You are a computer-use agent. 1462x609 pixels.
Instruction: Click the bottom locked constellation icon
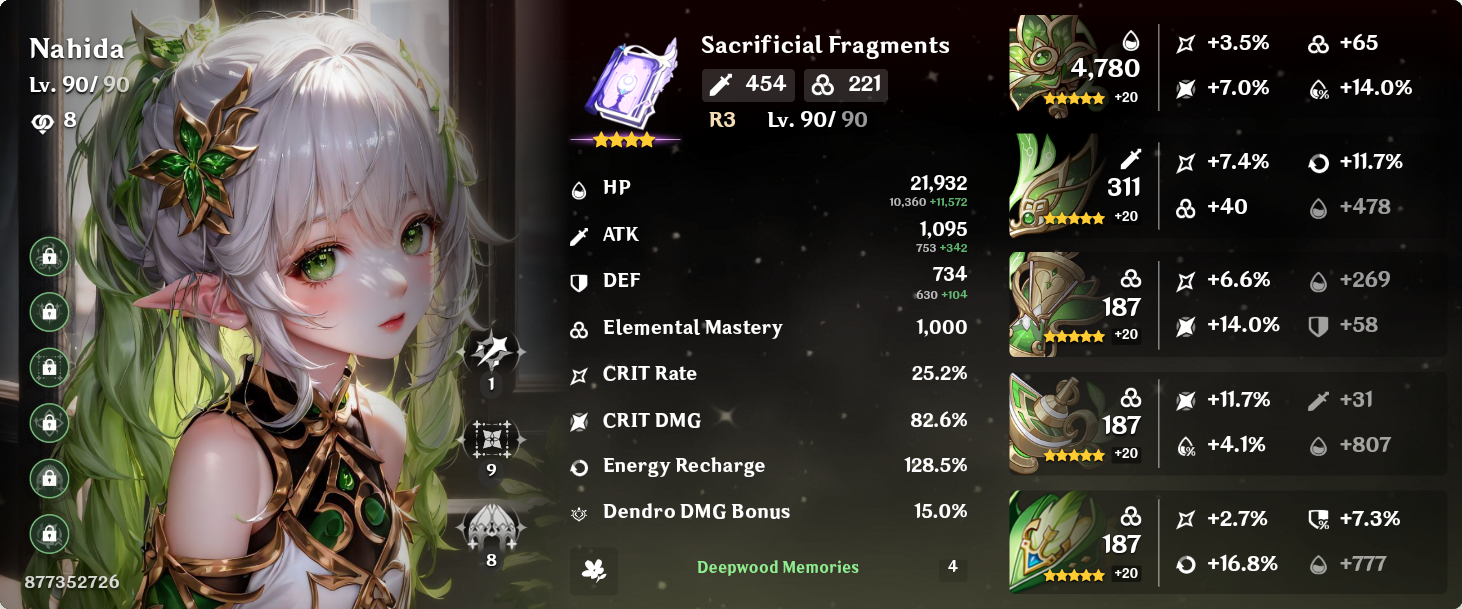(x=49, y=534)
